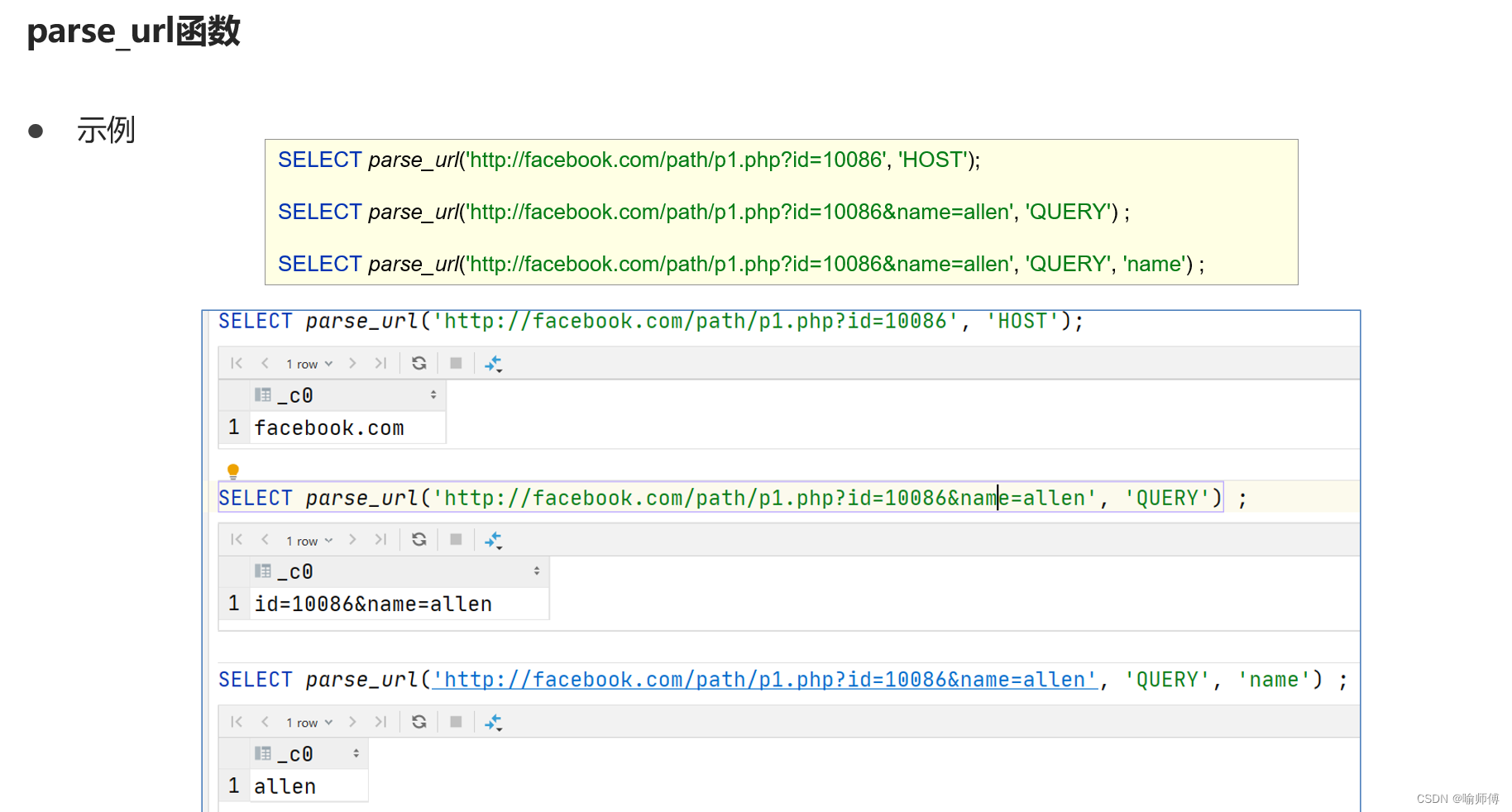
Task: Click 'HOST' string in editor query
Action: point(1022,321)
